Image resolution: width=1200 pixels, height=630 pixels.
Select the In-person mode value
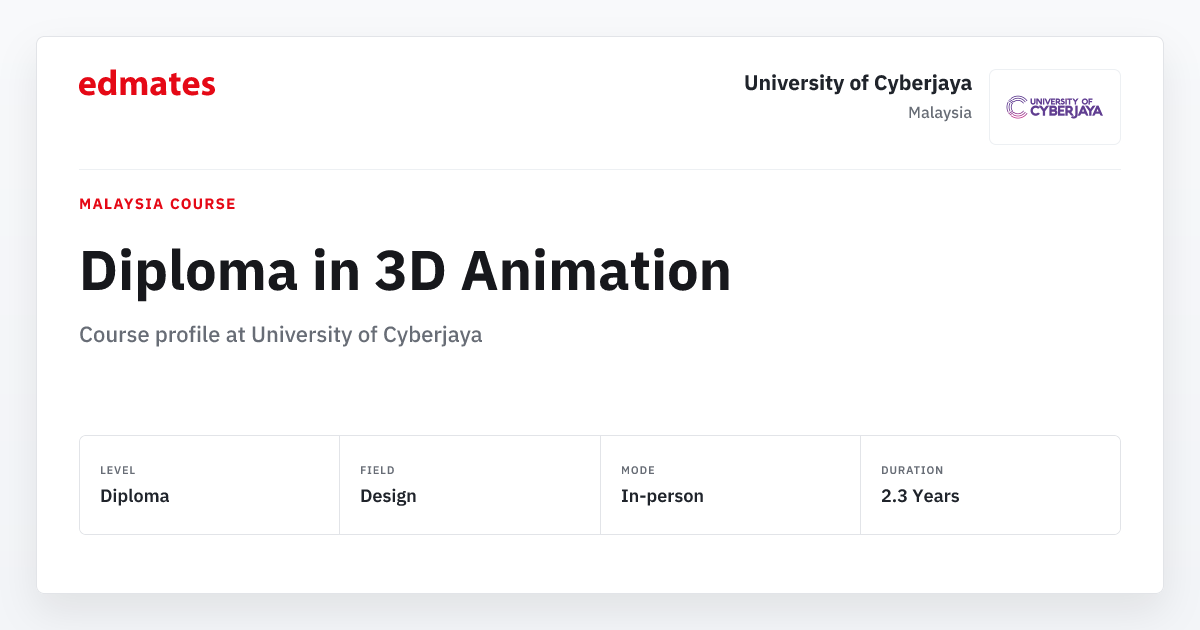point(662,496)
